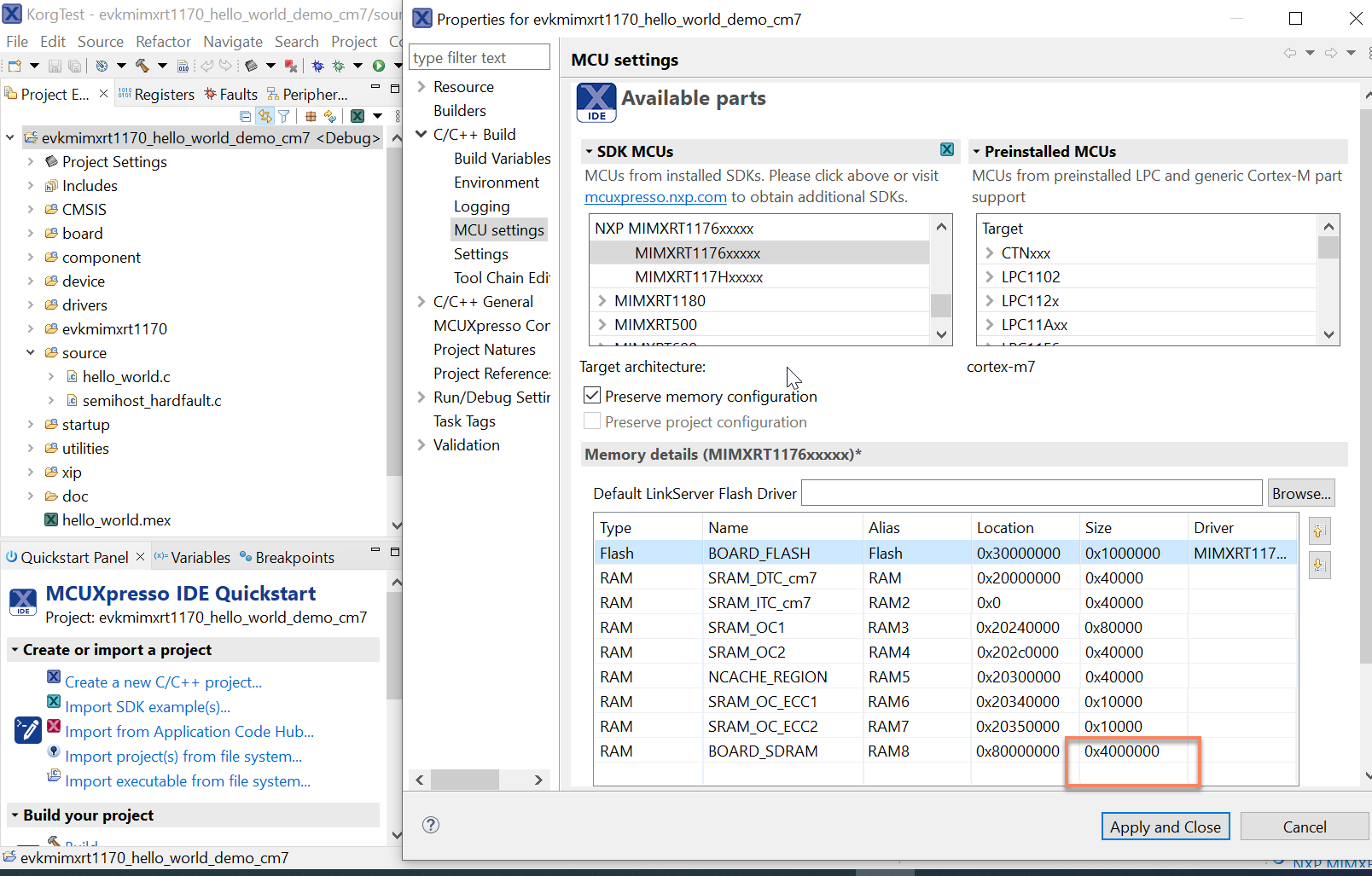The image size is (1372, 876).
Task: Open the Import project wizard pencil icon
Action: pyautogui.click(x=28, y=730)
